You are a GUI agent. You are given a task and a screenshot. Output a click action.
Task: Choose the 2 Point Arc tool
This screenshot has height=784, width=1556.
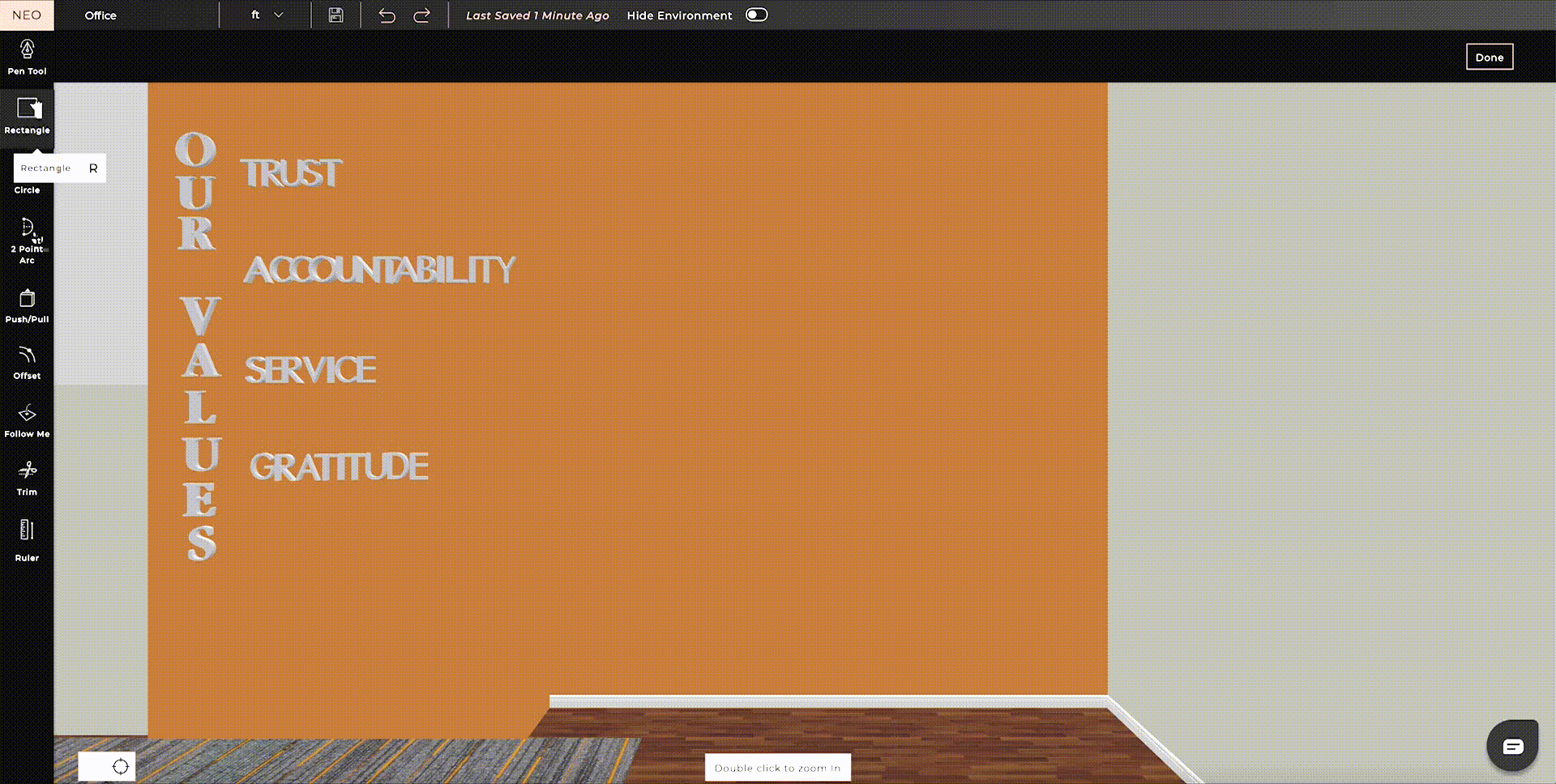[x=27, y=241]
